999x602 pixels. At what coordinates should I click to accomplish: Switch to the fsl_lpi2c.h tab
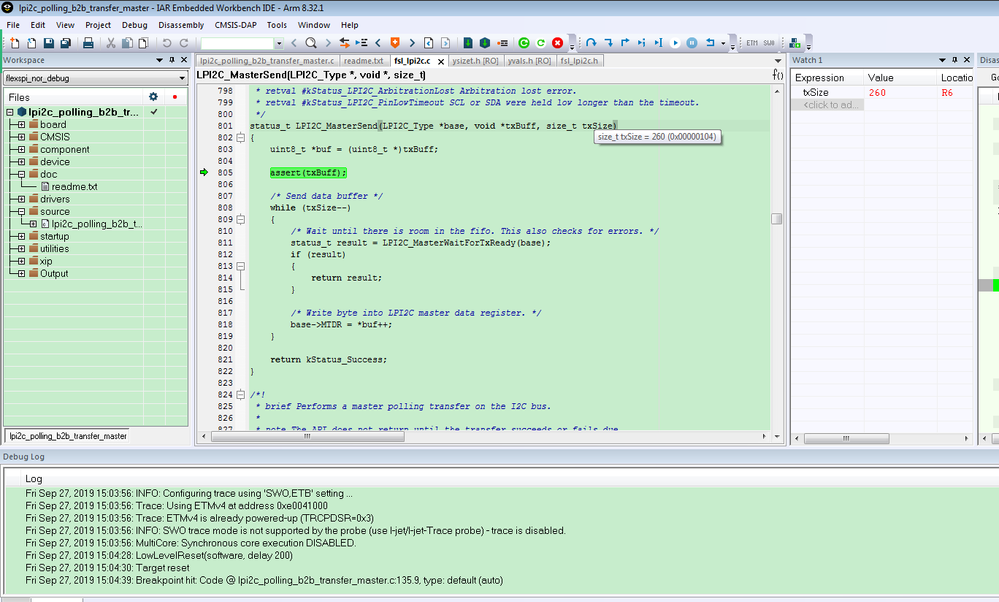[579, 61]
